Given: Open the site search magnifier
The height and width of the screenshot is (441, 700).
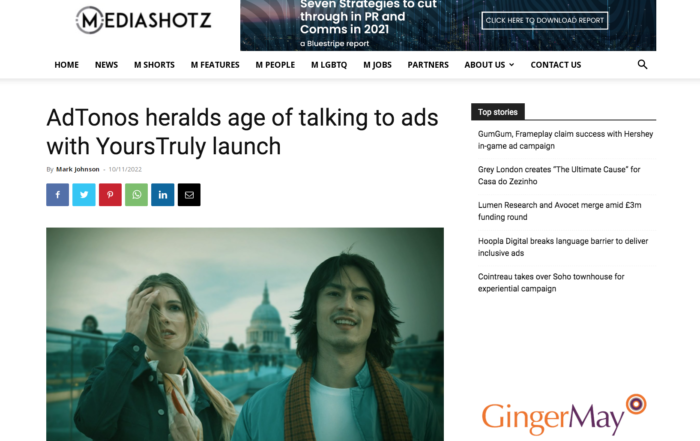Looking at the screenshot, I should point(642,65).
